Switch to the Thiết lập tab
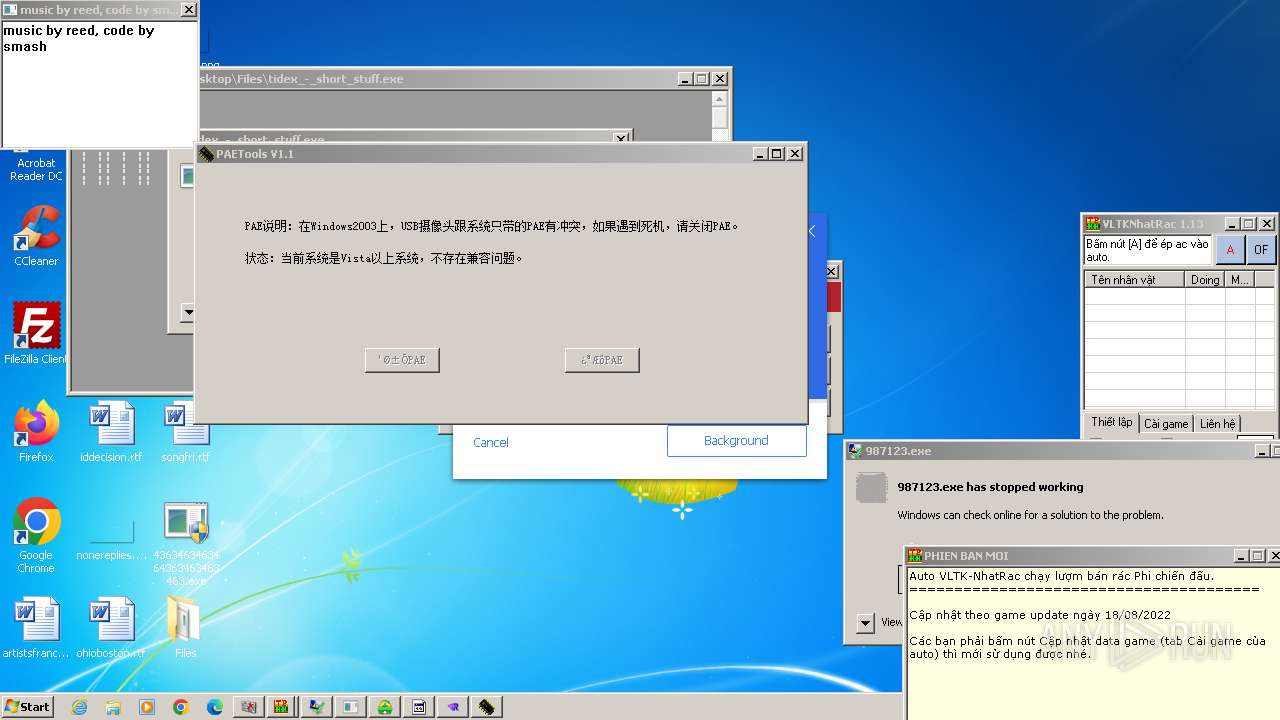Screen dimensions: 1280x720 [x=1112, y=423]
